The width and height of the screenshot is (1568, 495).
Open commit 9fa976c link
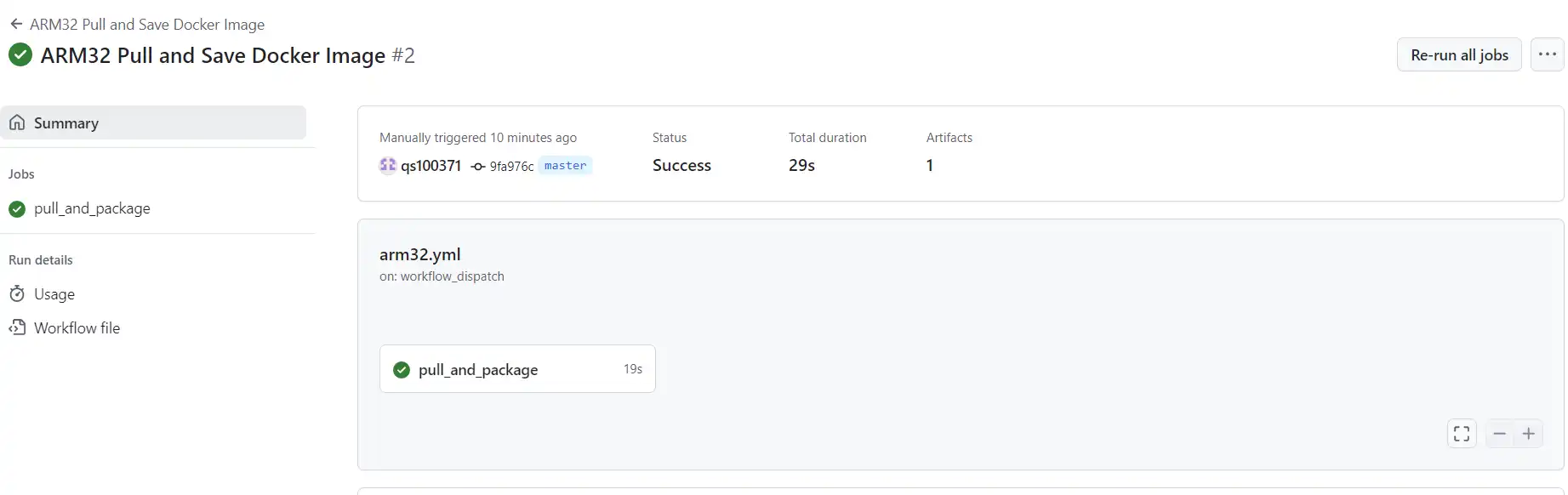pyautogui.click(x=511, y=167)
